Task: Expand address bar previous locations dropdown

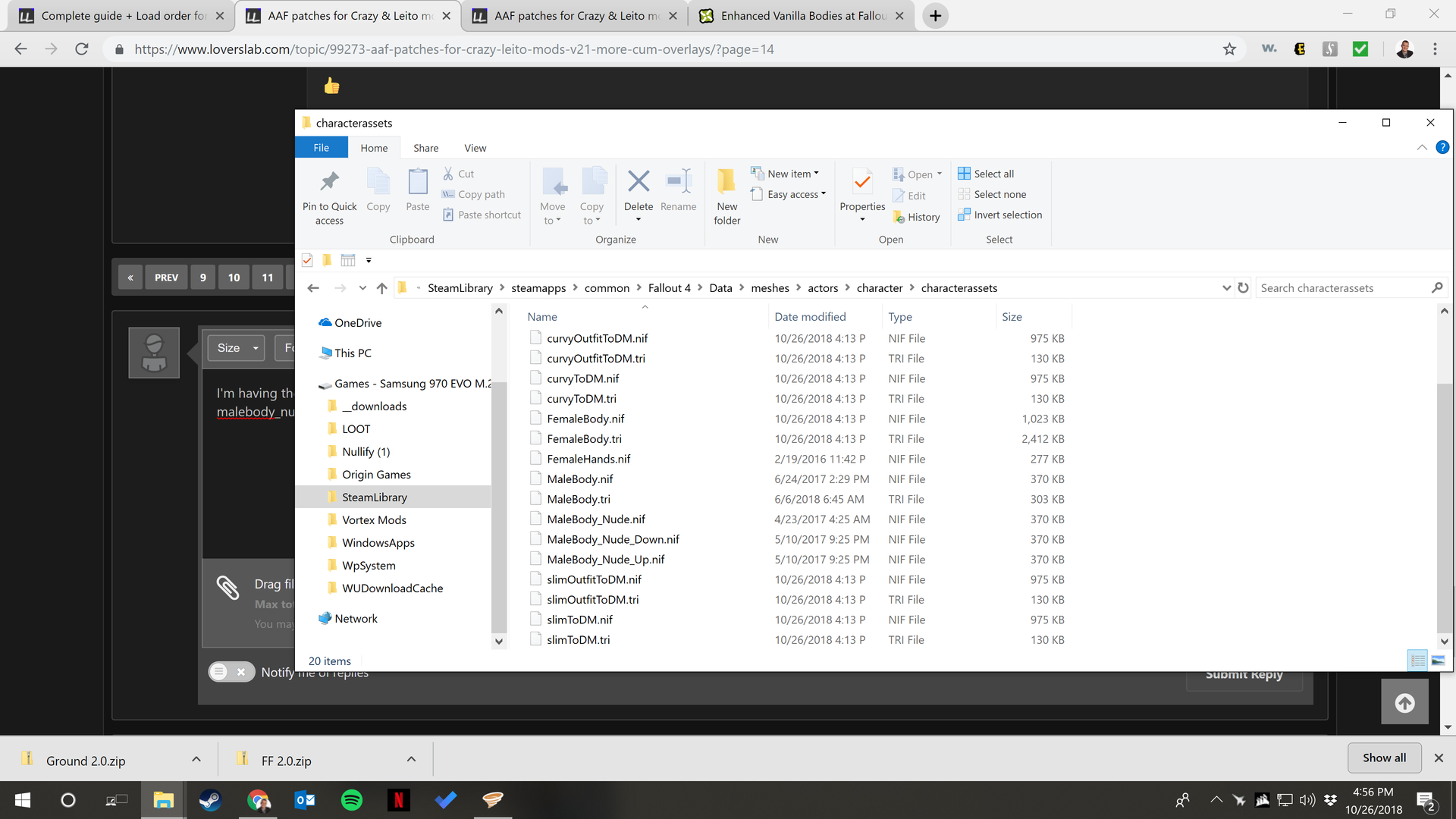Action: click(1226, 288)
